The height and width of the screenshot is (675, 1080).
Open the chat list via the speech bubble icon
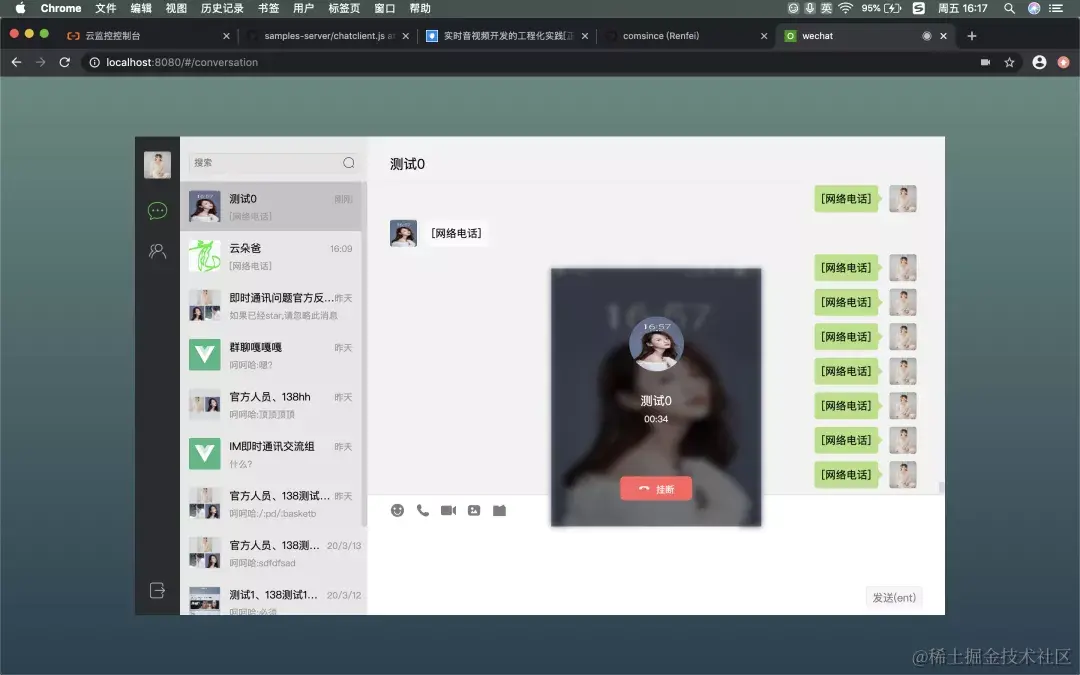pyautogui.click(x=157, y=210)
